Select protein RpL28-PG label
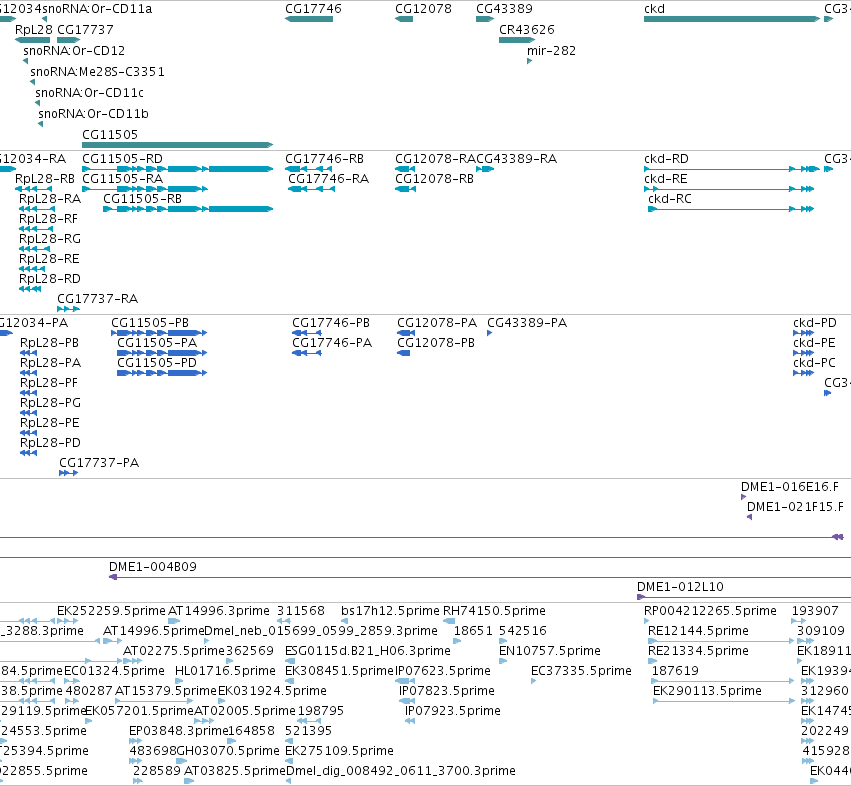The image size is (851, 786). [x=50, y=403]
